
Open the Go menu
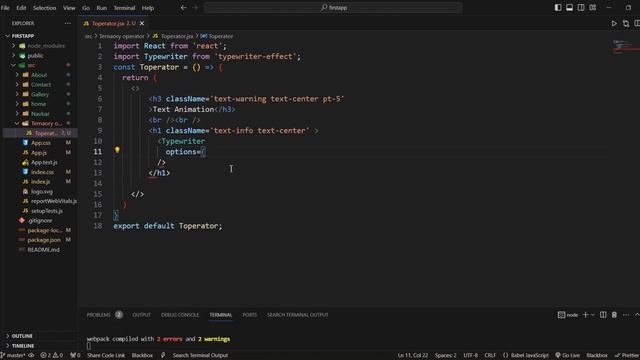point(86,8)
